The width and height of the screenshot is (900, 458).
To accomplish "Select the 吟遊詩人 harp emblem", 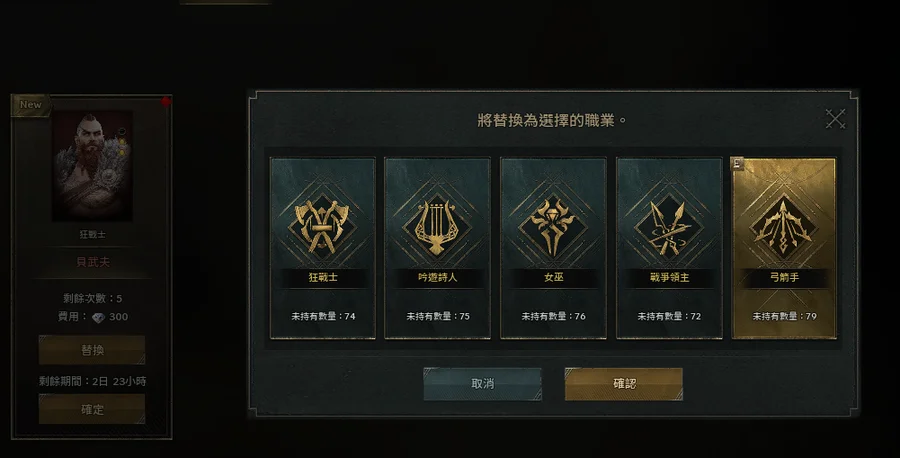I will click(437, 226).
